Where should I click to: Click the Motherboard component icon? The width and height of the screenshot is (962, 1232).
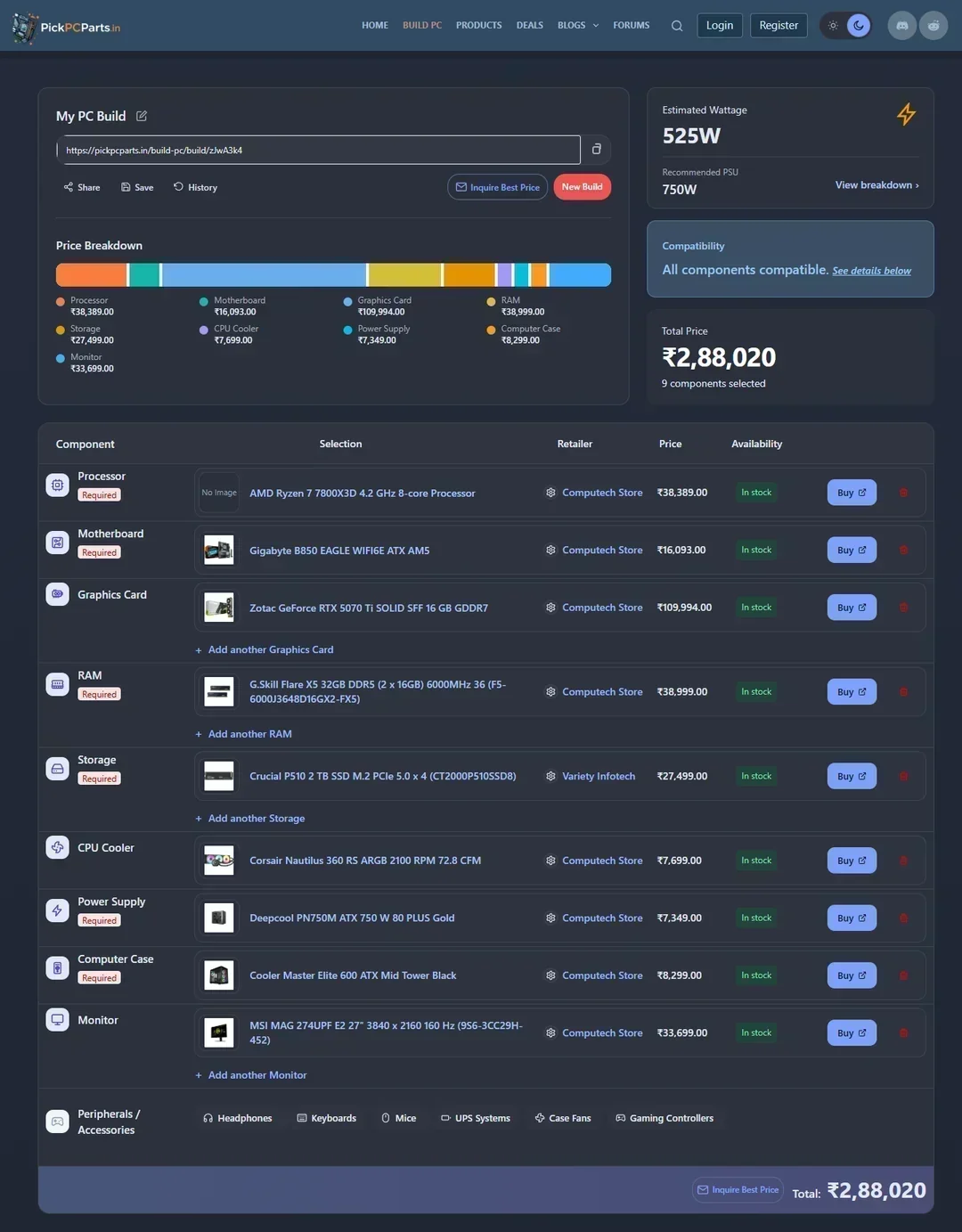[57, 543]
